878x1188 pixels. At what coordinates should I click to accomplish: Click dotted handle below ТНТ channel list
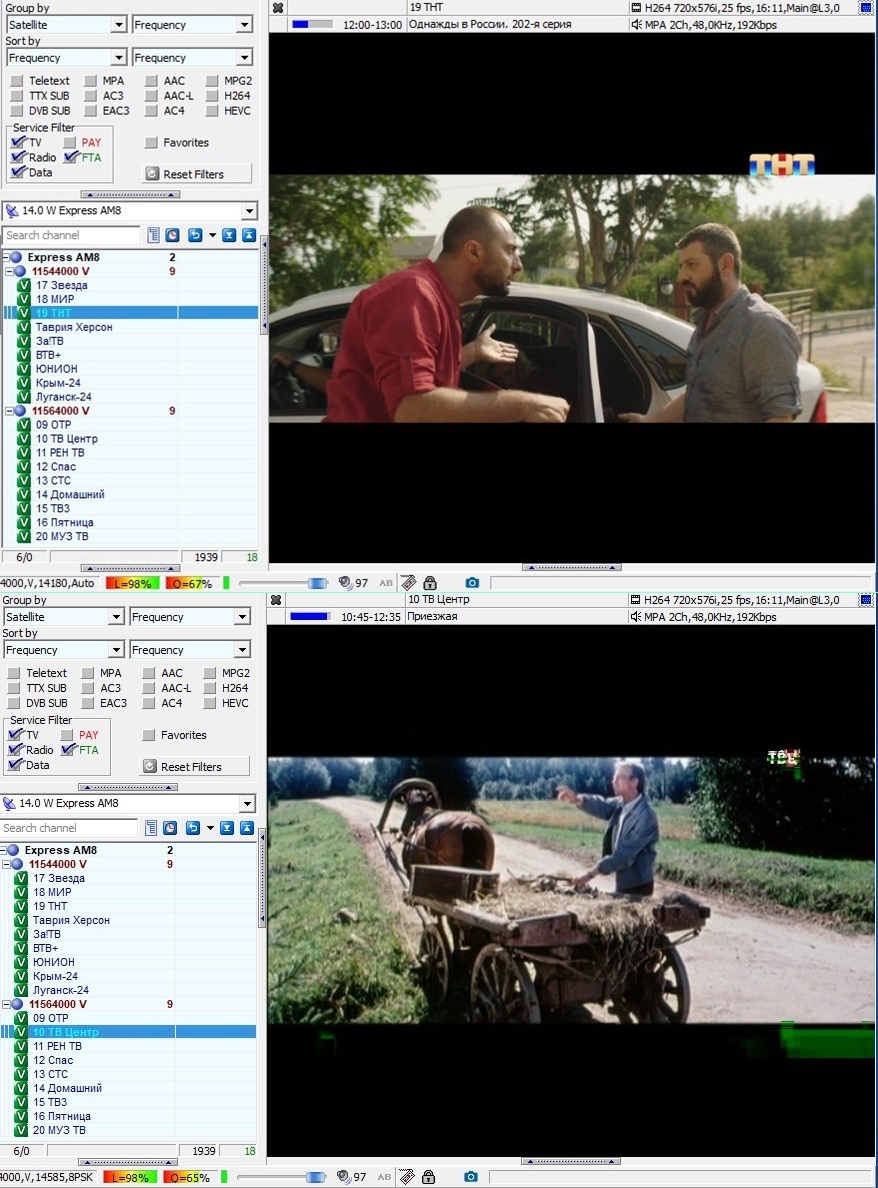[x=130, y=567]
